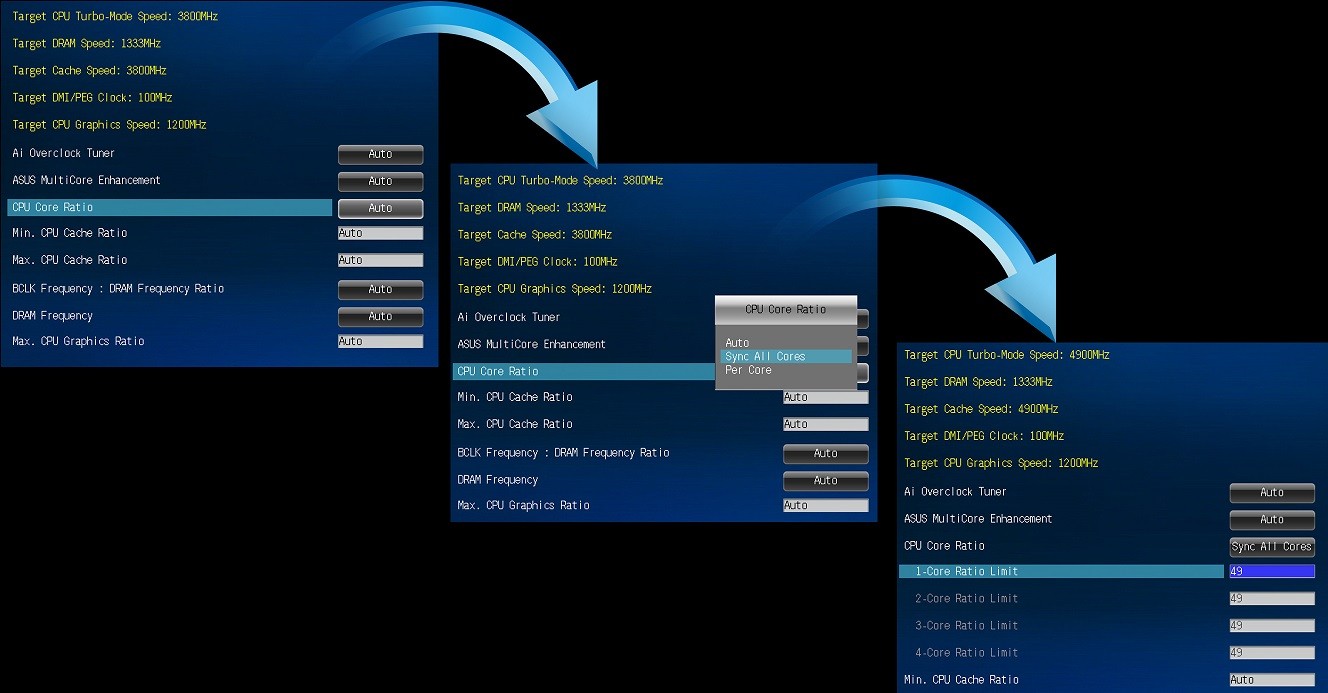Click "ASUS MultiCore Enhancement" label in first panel
1328x693 pixels.
[86, 180]
